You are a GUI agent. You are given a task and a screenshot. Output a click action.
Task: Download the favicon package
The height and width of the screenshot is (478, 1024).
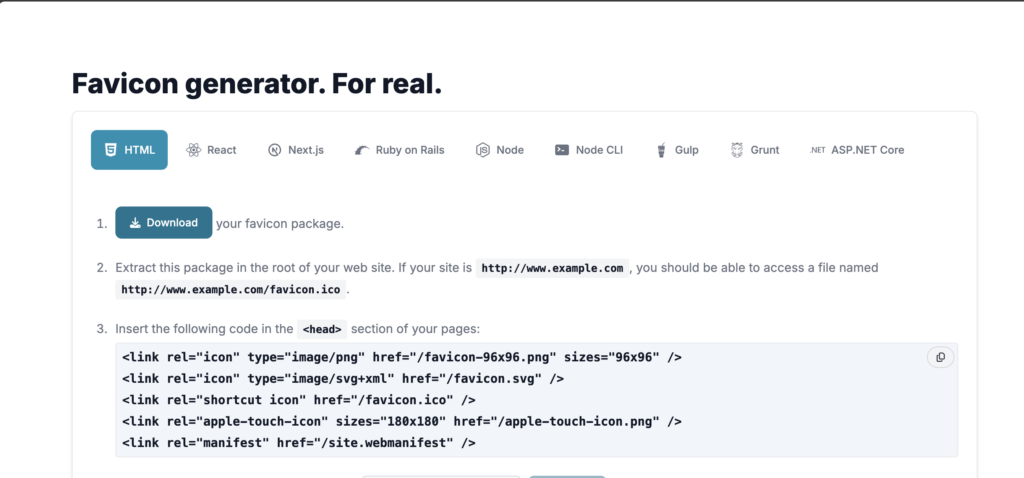164,223
